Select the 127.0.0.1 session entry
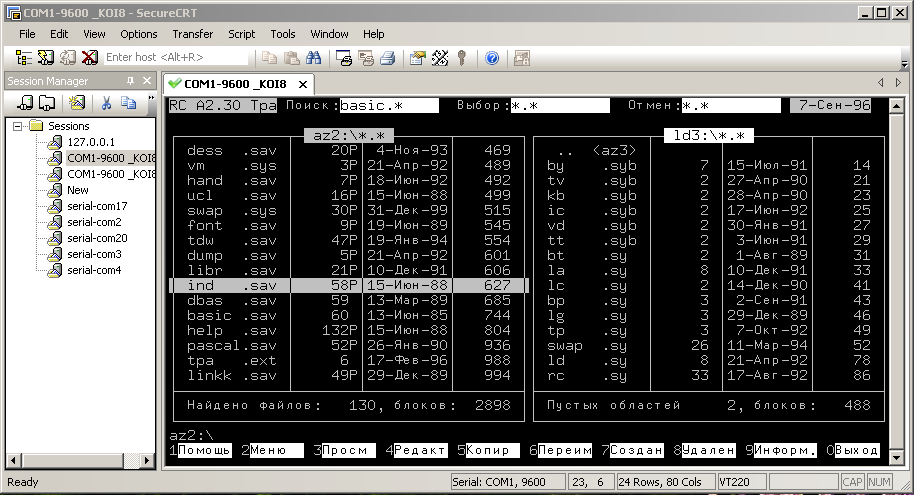The width and height of the screenshot is (914, 495). pyautogui.click(x=91, y=142)
